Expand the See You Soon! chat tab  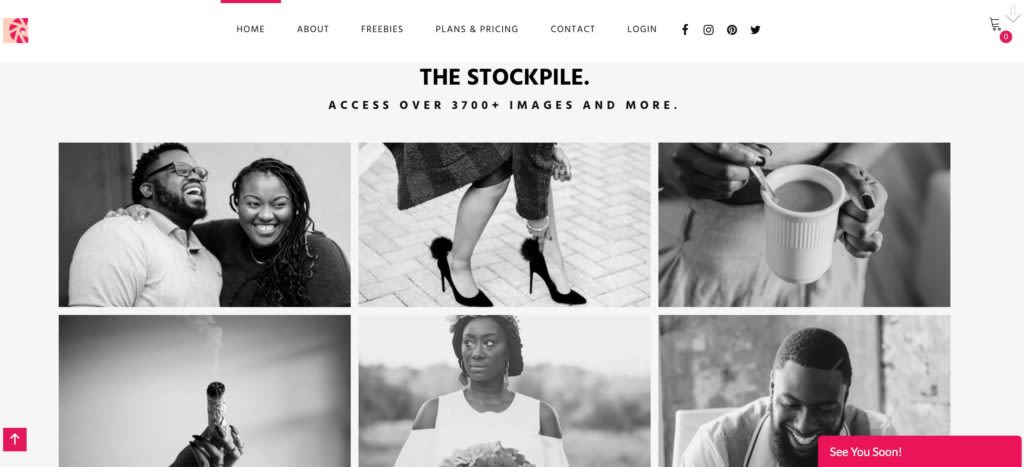click(x=920, y=451)
